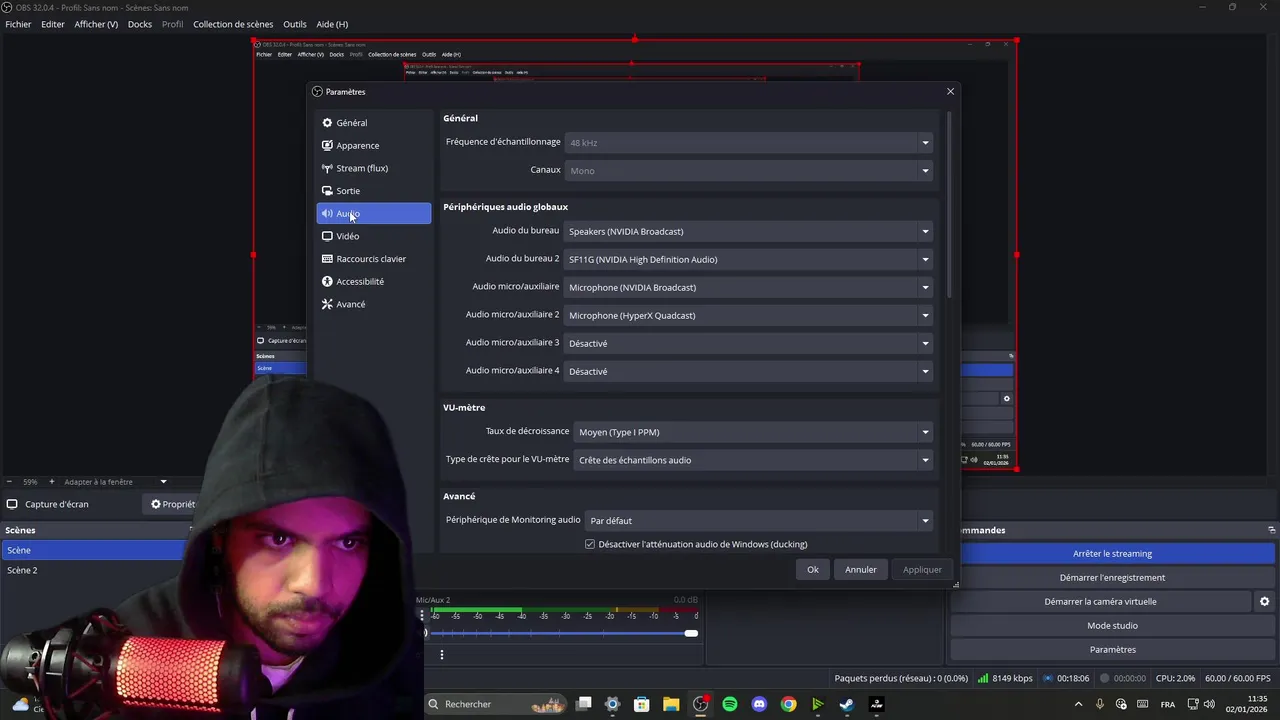
Task: Open the Canaux dropdown
Action: [x=748, y=171]
